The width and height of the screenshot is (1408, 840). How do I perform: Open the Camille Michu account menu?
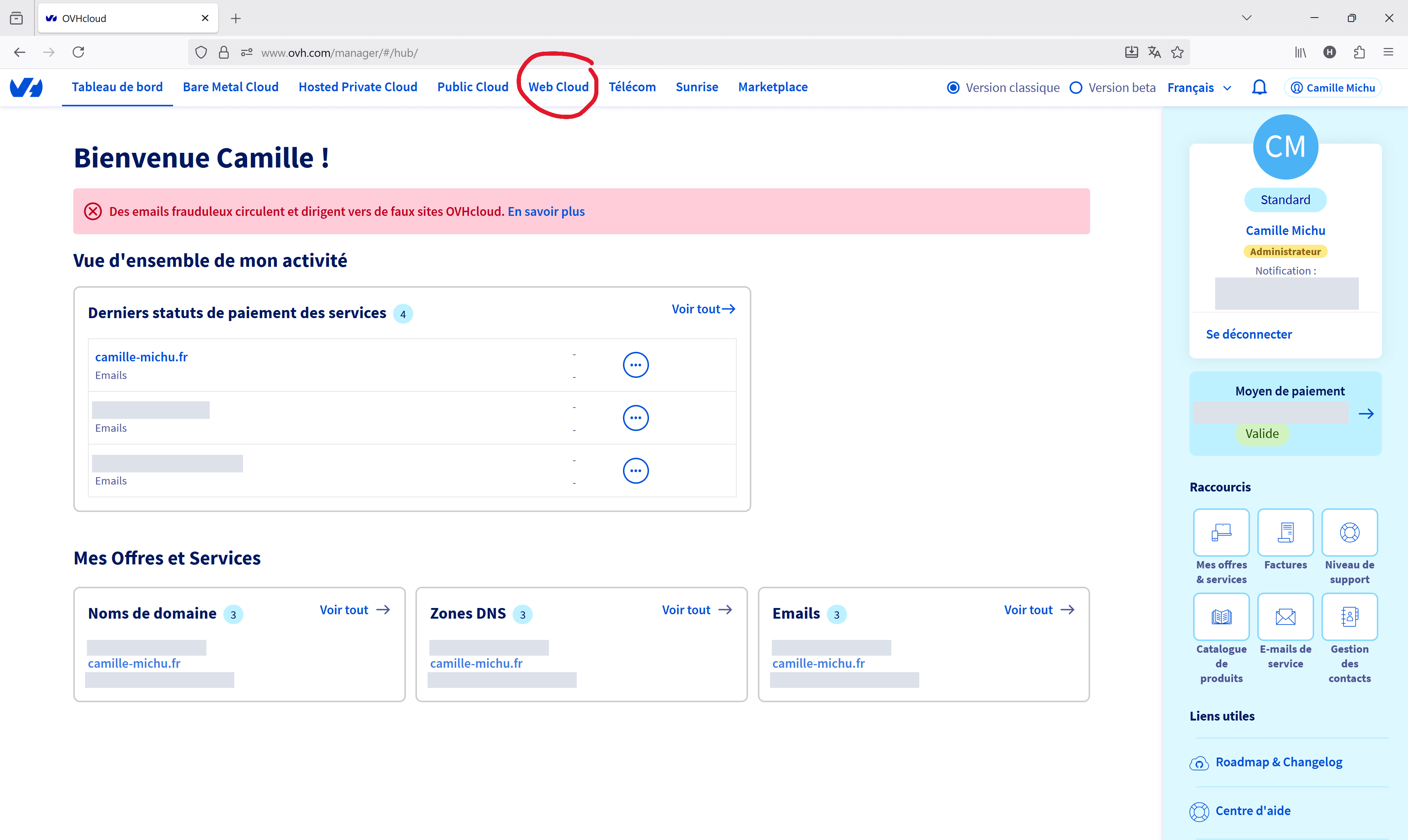point(1333,88)
